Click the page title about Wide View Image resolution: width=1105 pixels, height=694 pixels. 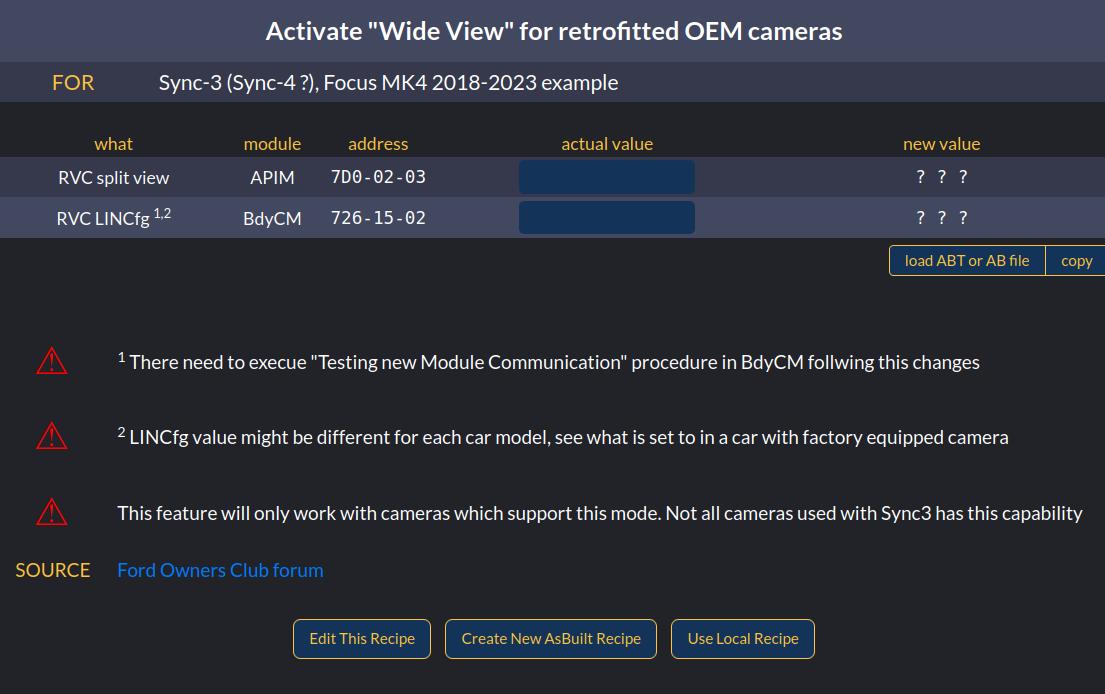click(x=553, y=31)
